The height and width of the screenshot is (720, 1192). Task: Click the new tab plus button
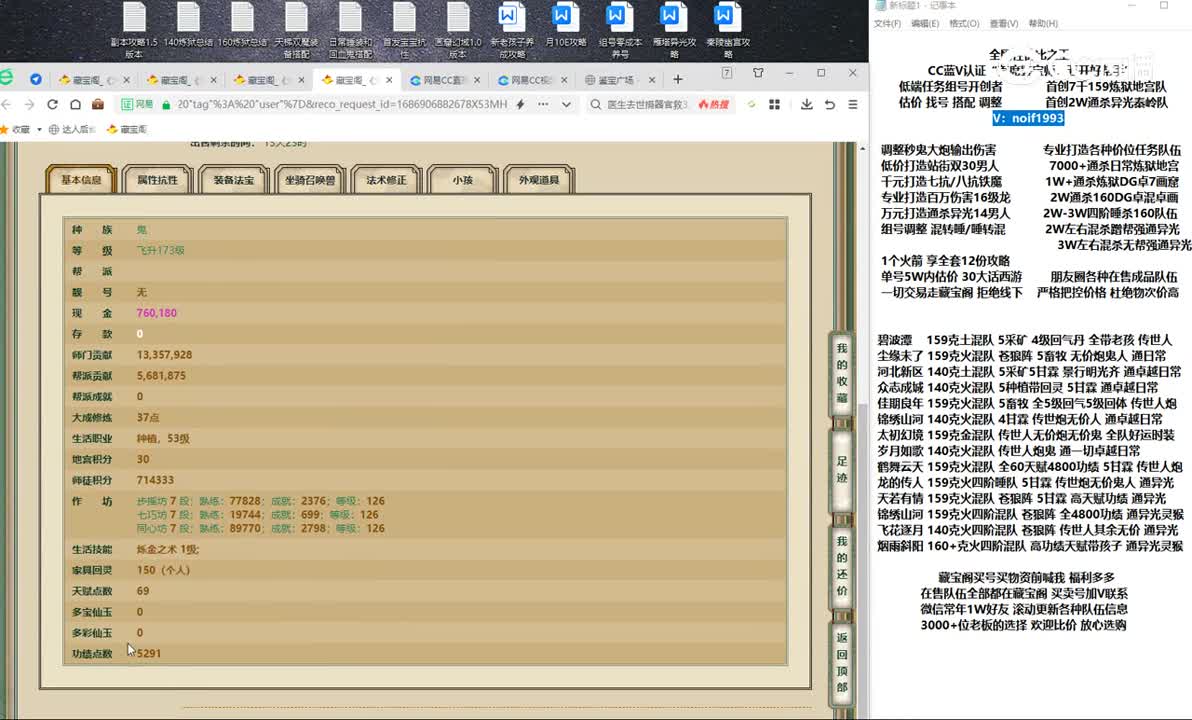click(x=678, y=79)
